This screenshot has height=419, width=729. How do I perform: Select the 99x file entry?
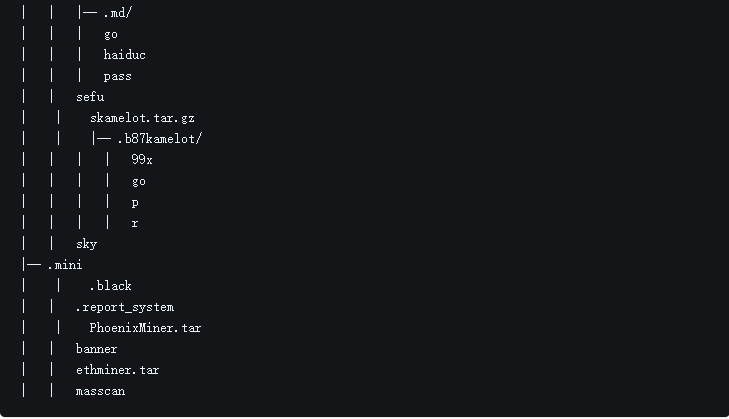point(142,160)
